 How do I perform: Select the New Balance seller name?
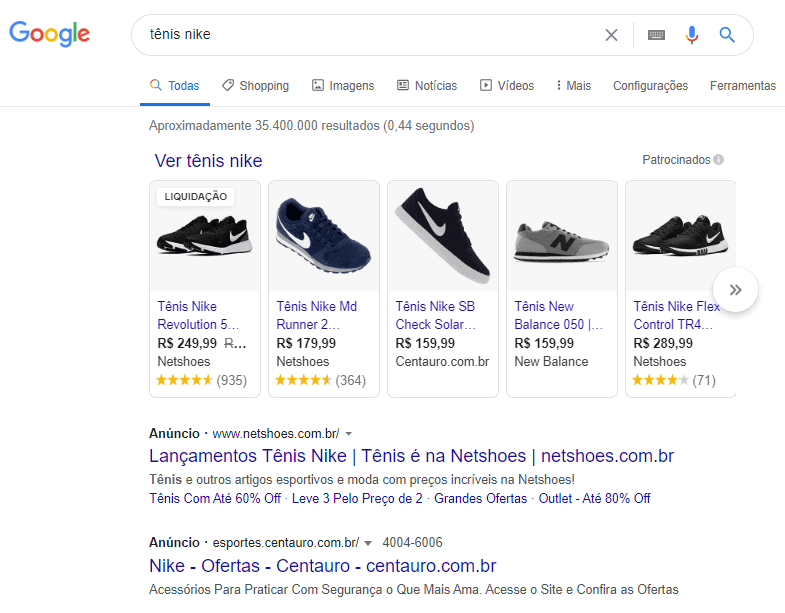[551, 362]
